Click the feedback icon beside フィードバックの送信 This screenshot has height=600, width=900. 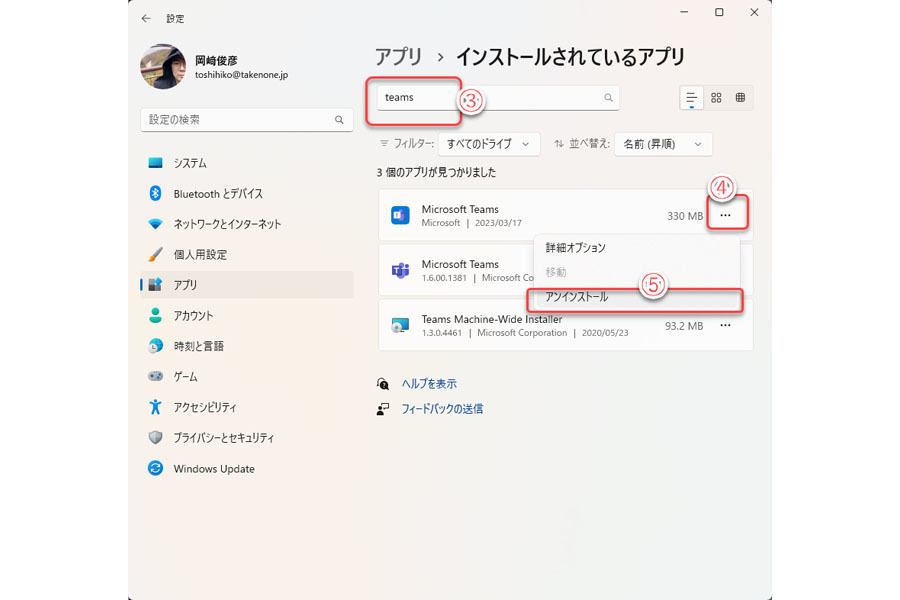(x=383, y=409)
